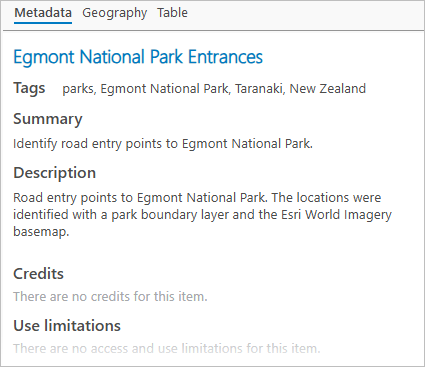This screenshot has width=425, height=367.
Task: Switch to the Metadata tab
Action: pos(43,13)
